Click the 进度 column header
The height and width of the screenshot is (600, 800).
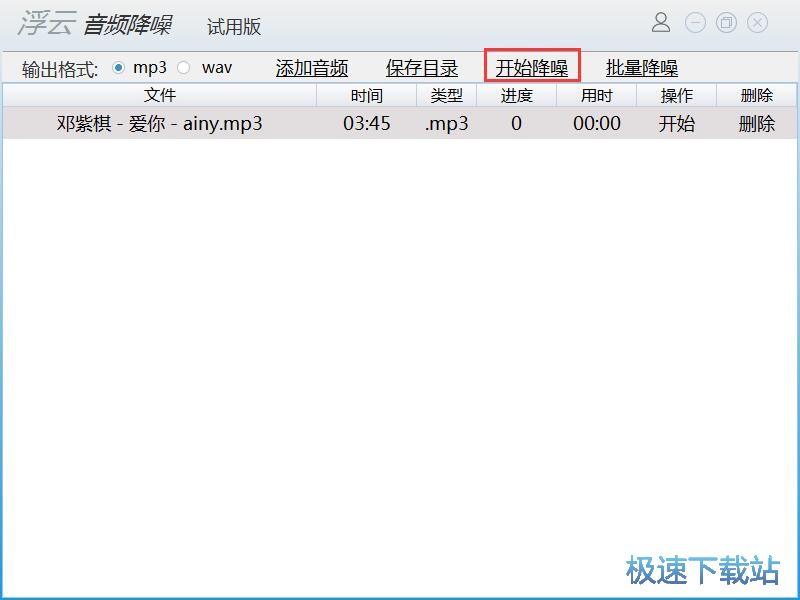pos(516,95)
